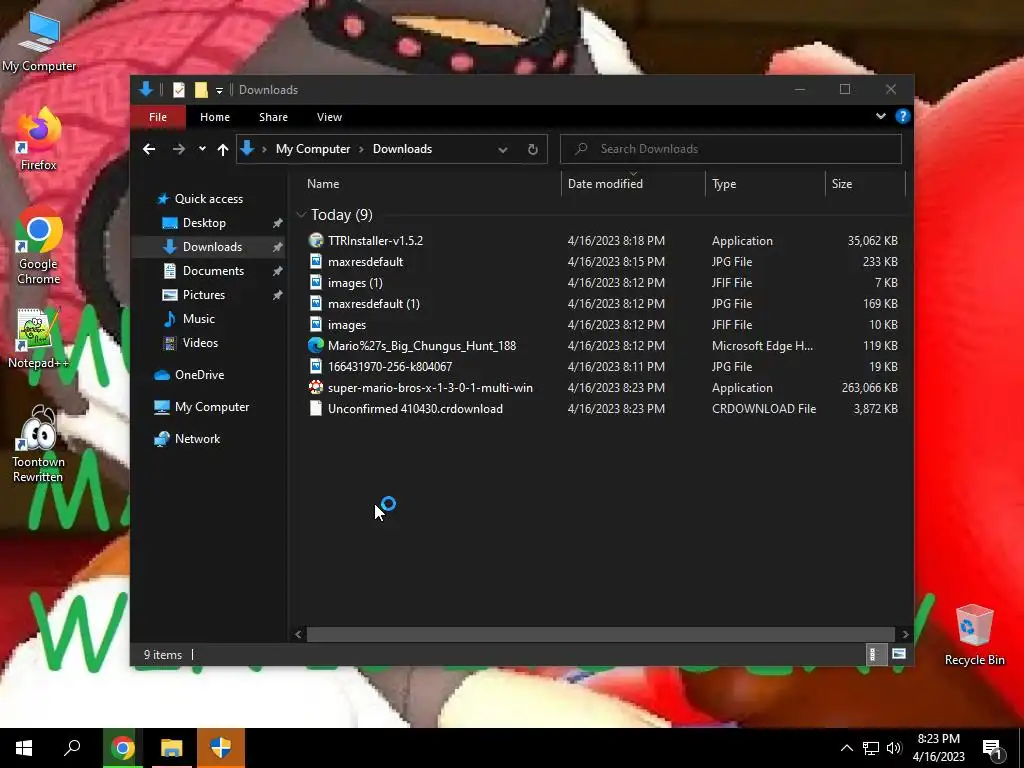Open Desktop in the navigation pane

click(204, 223)
